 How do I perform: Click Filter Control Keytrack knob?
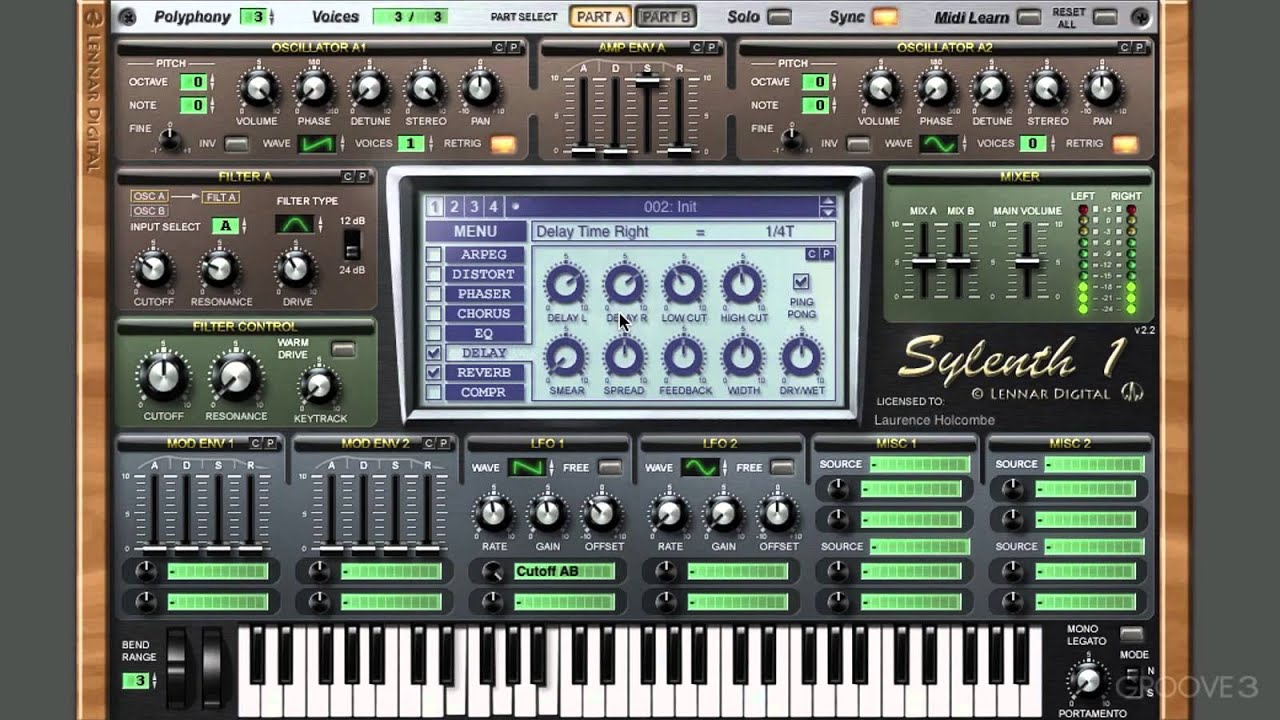[x=318, y=386]
